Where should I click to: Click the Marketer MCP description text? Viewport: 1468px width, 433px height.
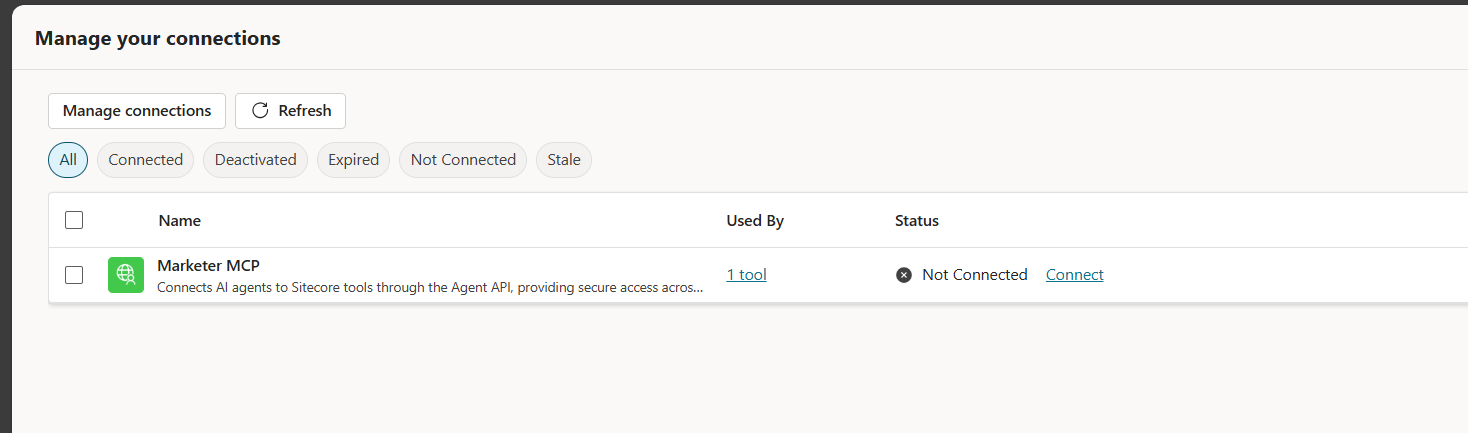pyautogui.click(x=430, y=288)
